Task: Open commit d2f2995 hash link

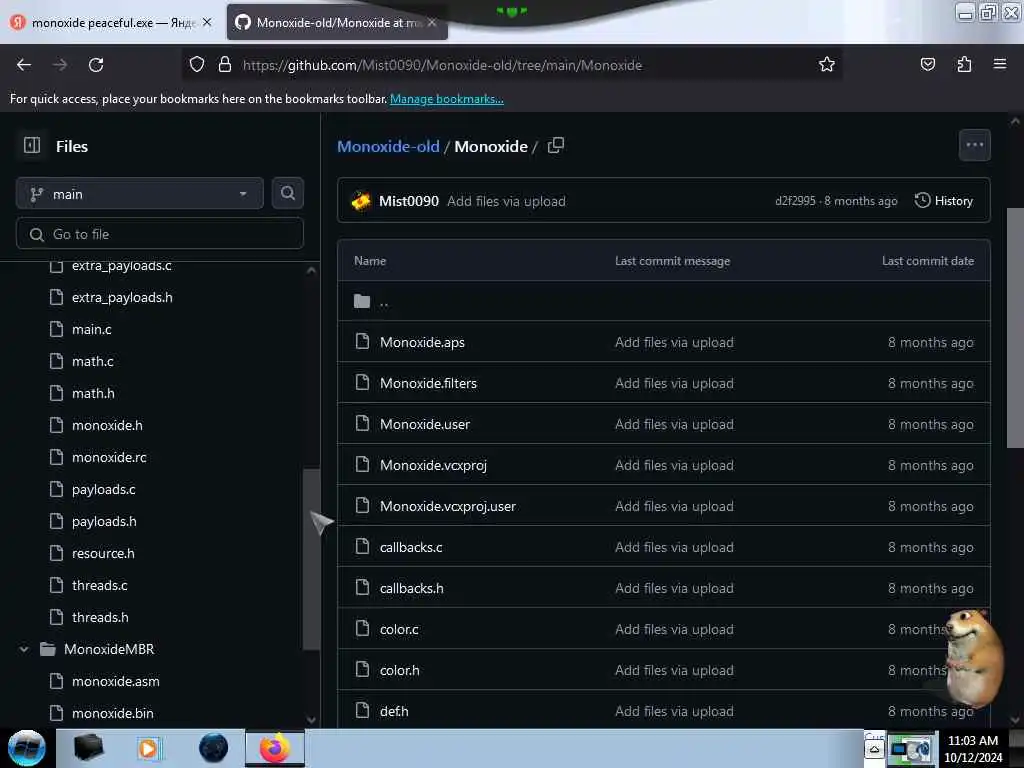Action: click(x=795, y=201)
